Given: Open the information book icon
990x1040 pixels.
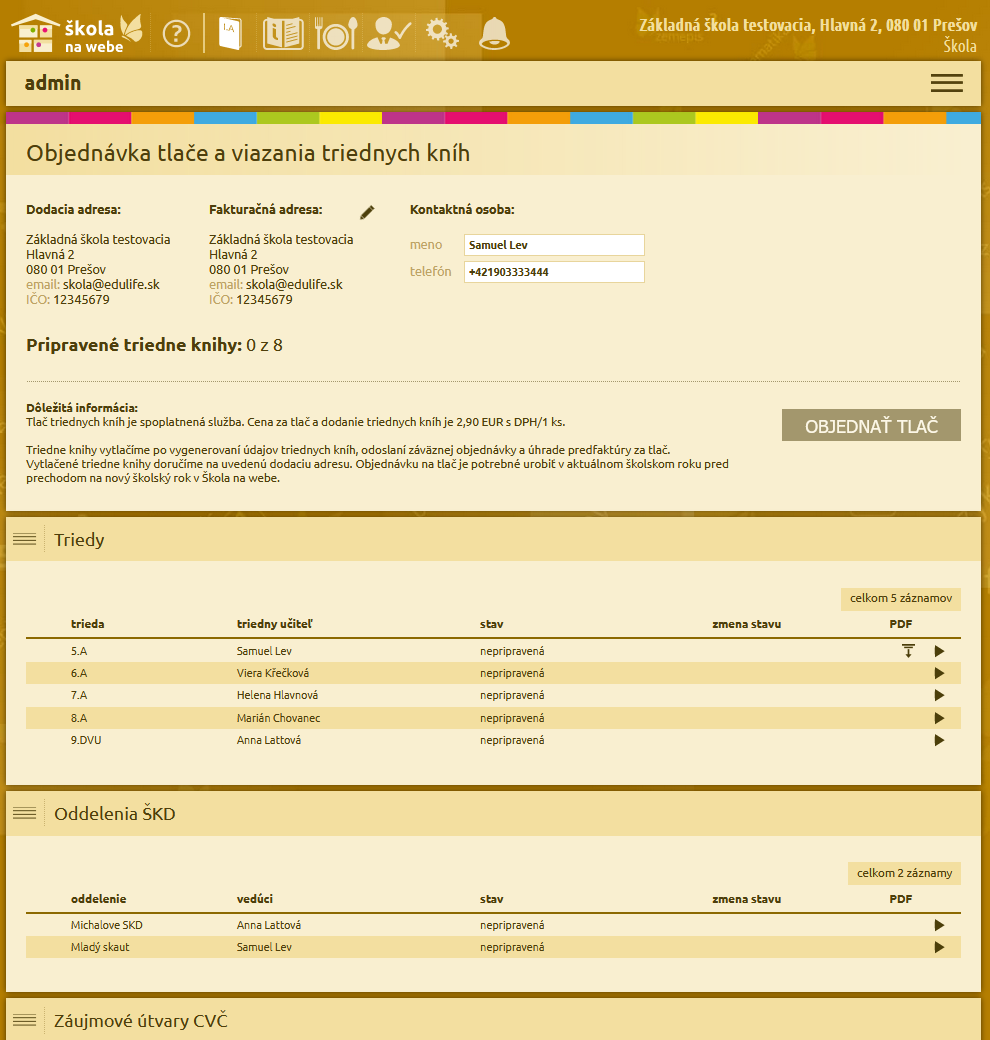Looking at the screenshot, I should pos(283,34).
